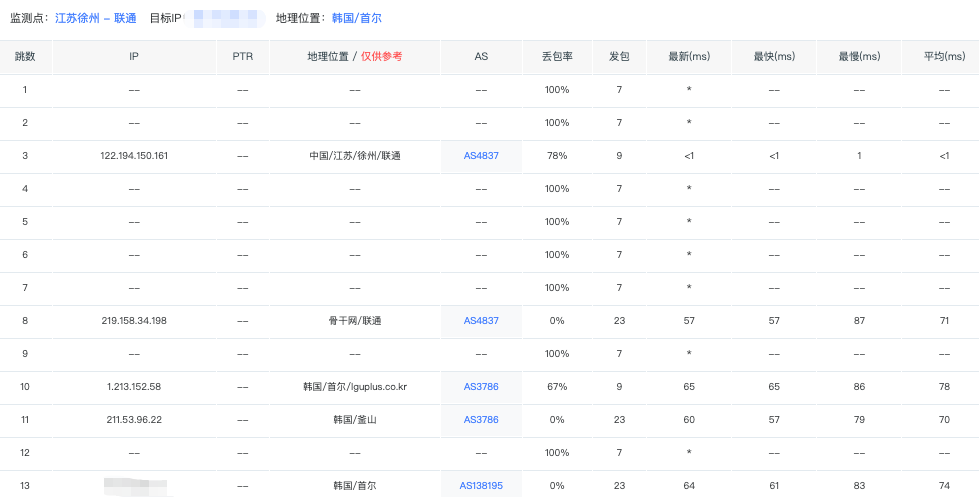Click AS3786 link in hop 11 row
Image resolution: width=979 pixels, height=497 pixels.
pyautogui.click(x=481, y=420)
